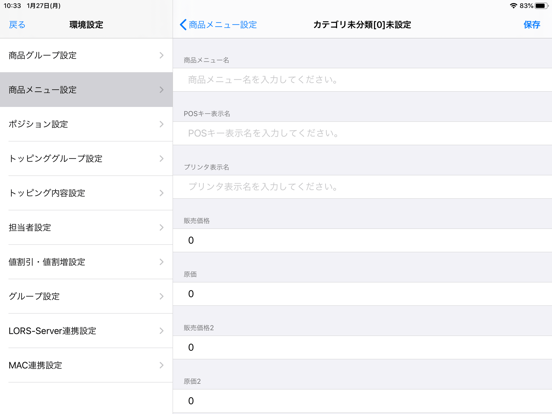
Task: Expand chevron on グループ設定 row
Action: [161, 296]
